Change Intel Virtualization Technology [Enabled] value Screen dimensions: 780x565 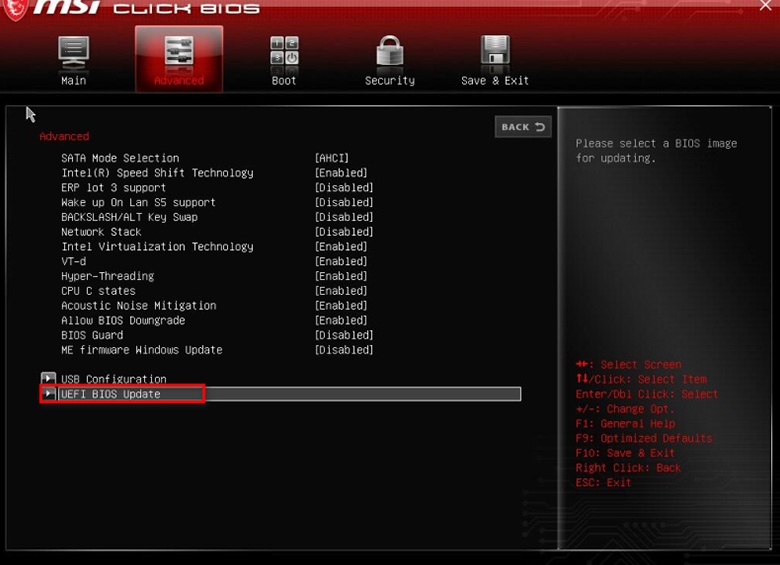click(x=341, y=247)
